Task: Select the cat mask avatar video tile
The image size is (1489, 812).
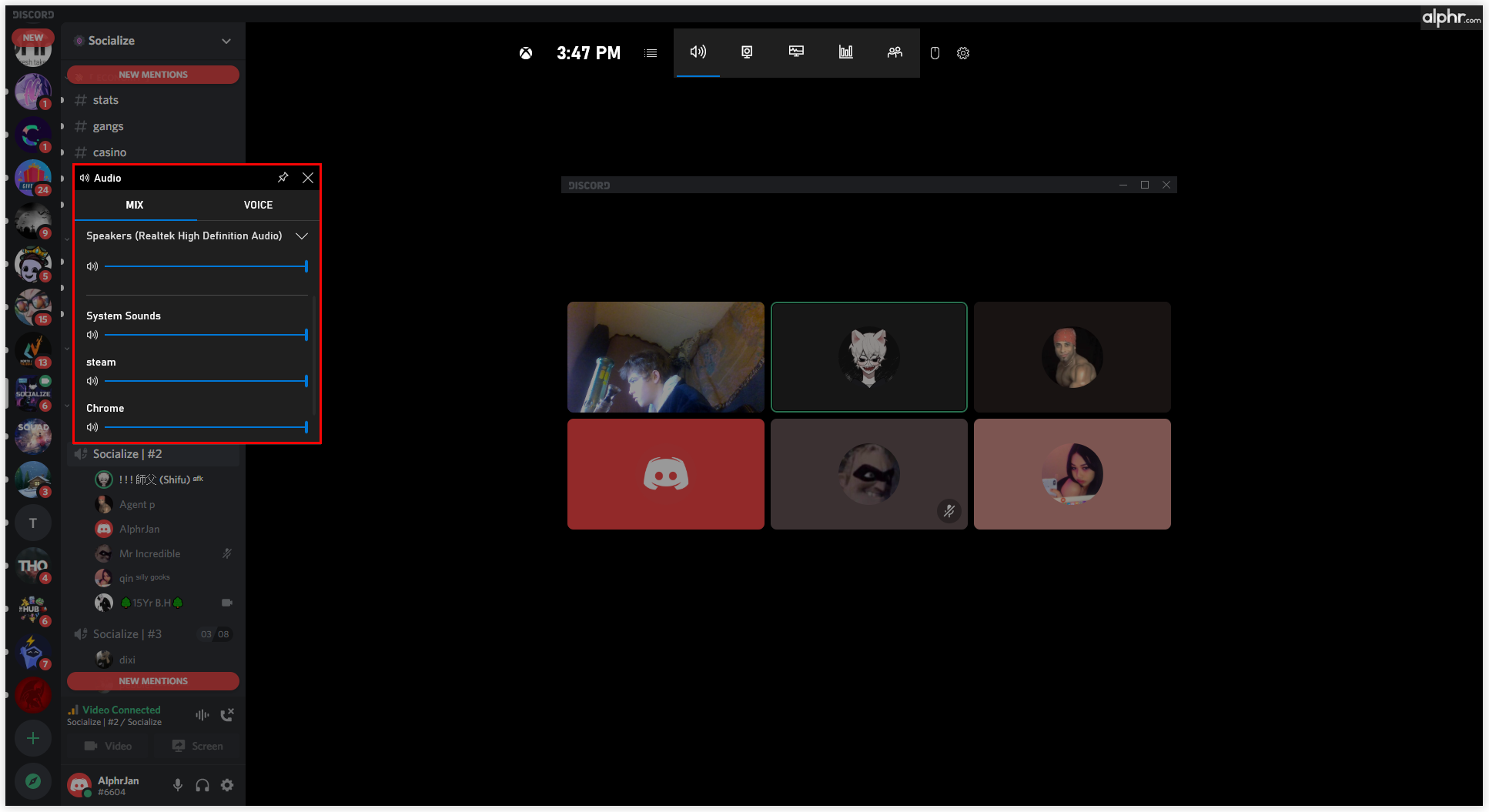Action: 869,357
